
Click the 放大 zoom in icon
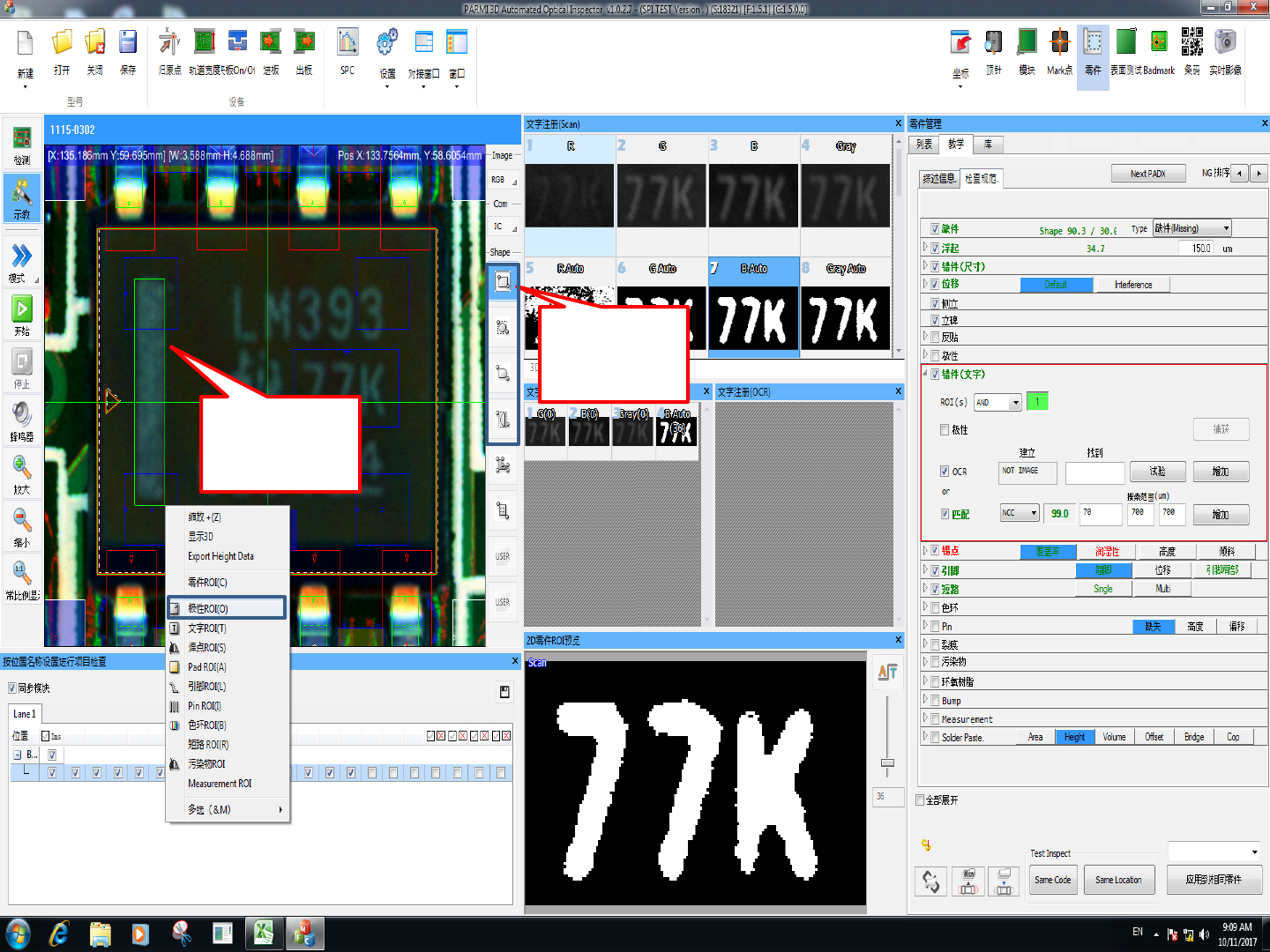[22, 473]
